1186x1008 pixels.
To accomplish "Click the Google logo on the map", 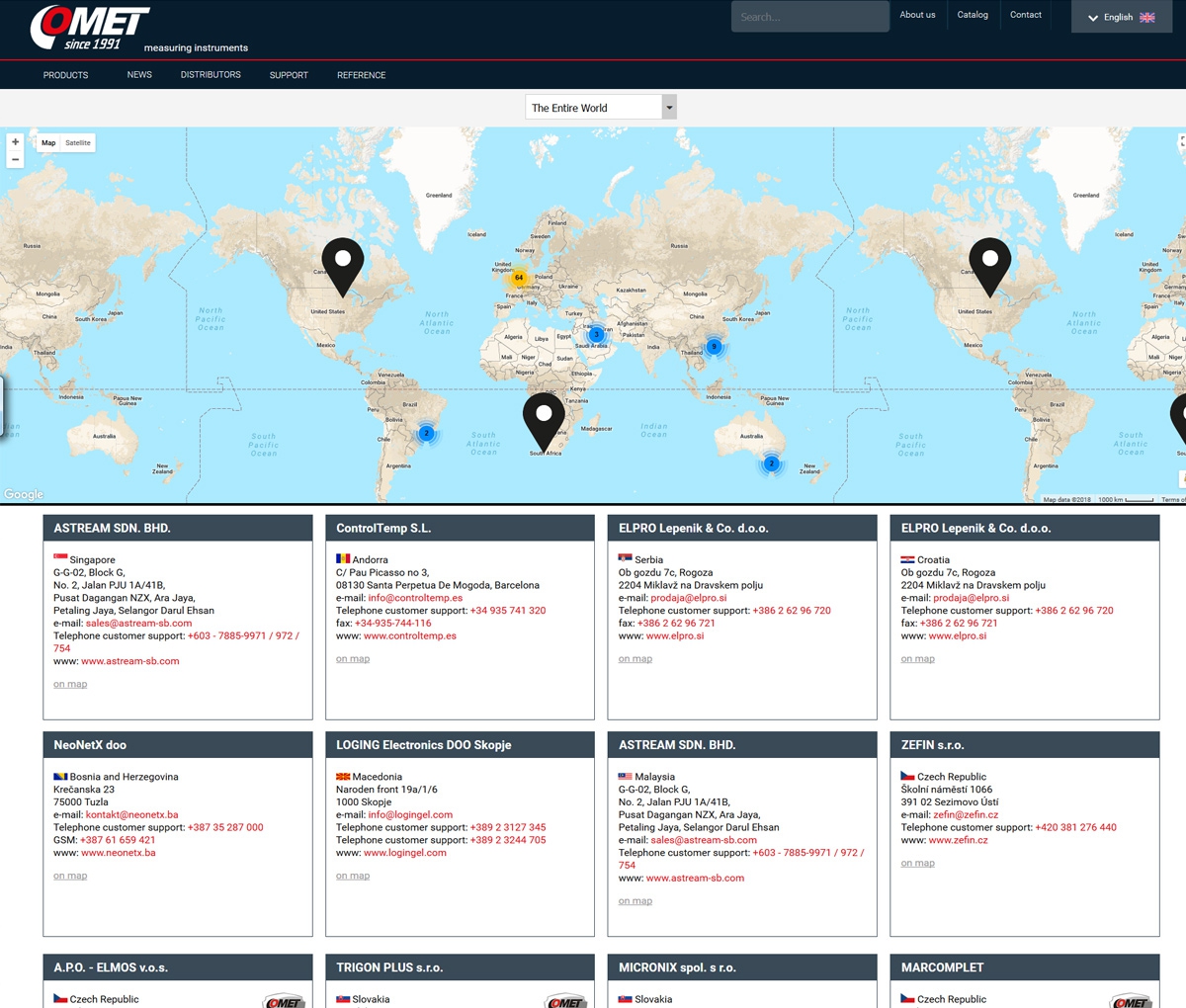I will pyautogui.click(x=24, y=494).
